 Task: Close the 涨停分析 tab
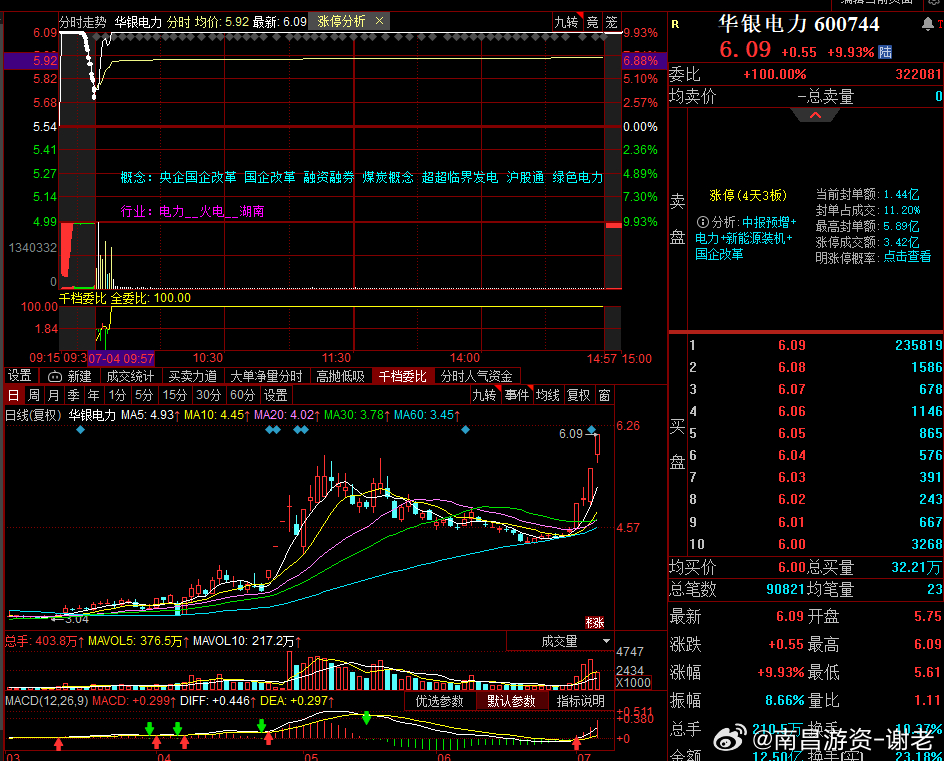(x=379, y=21)
